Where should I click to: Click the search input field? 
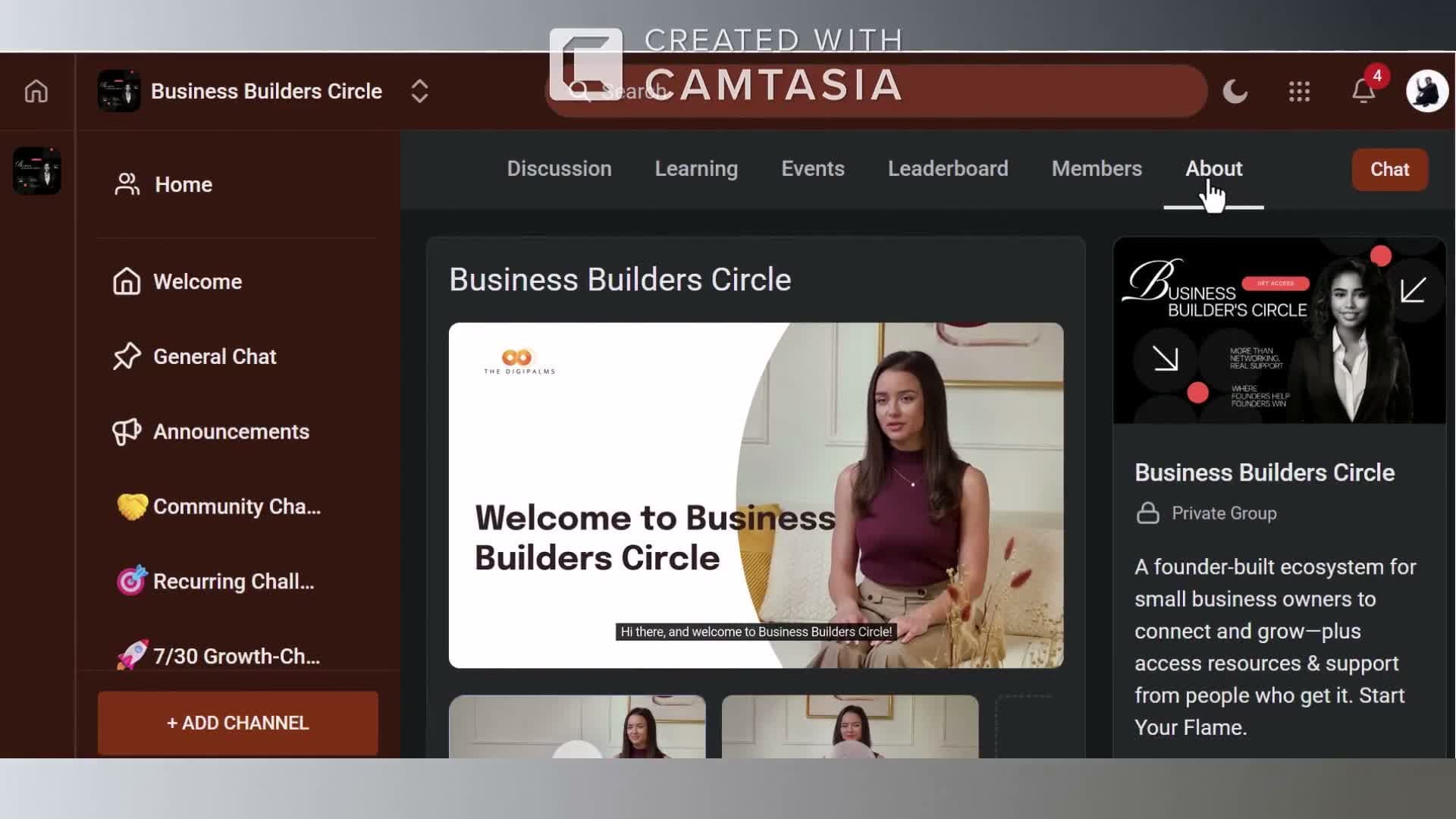pos(986,92)
